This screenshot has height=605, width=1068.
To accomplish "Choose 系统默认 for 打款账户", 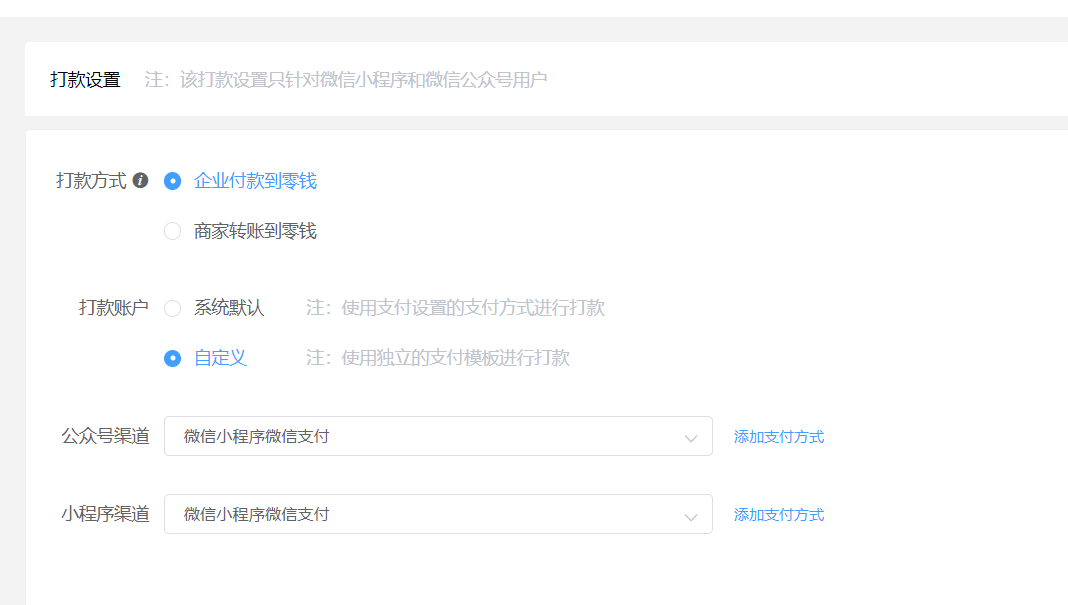I will point(172,308).
